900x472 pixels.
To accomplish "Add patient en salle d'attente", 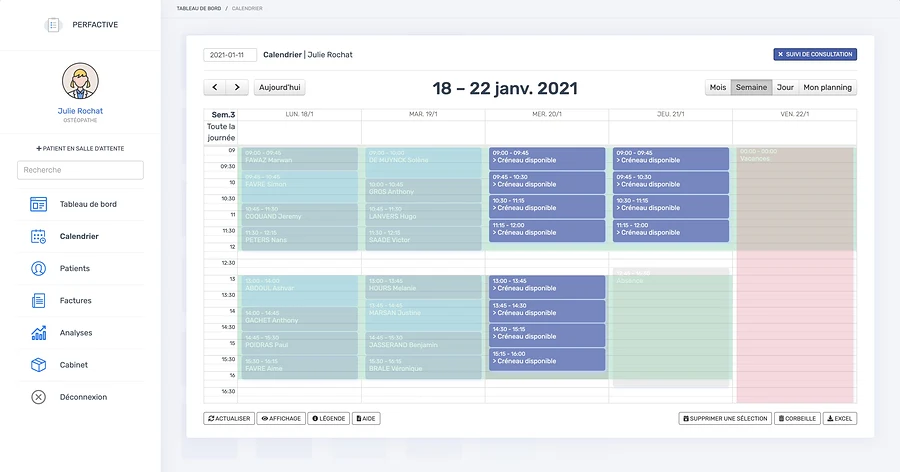I will click(80, 148).
